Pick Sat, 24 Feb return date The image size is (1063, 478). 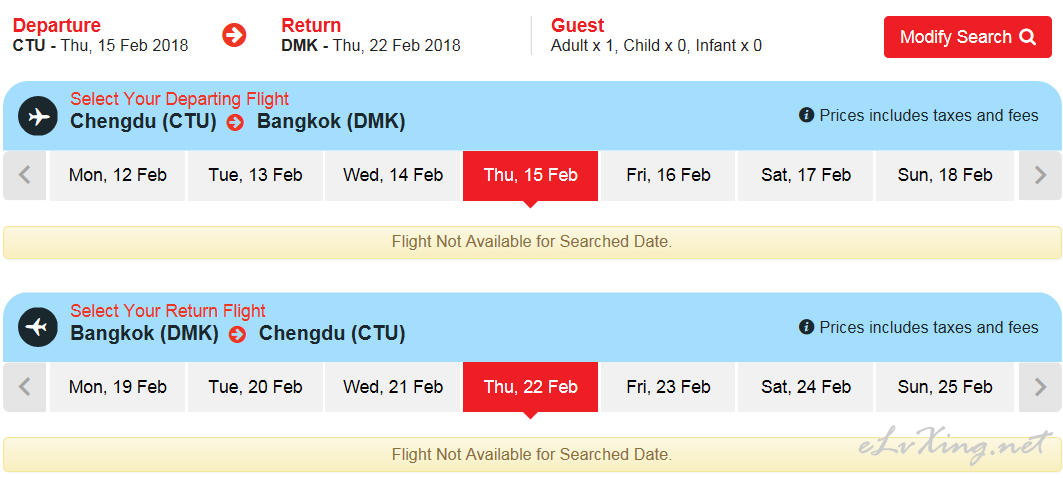(x=806, y=387)
